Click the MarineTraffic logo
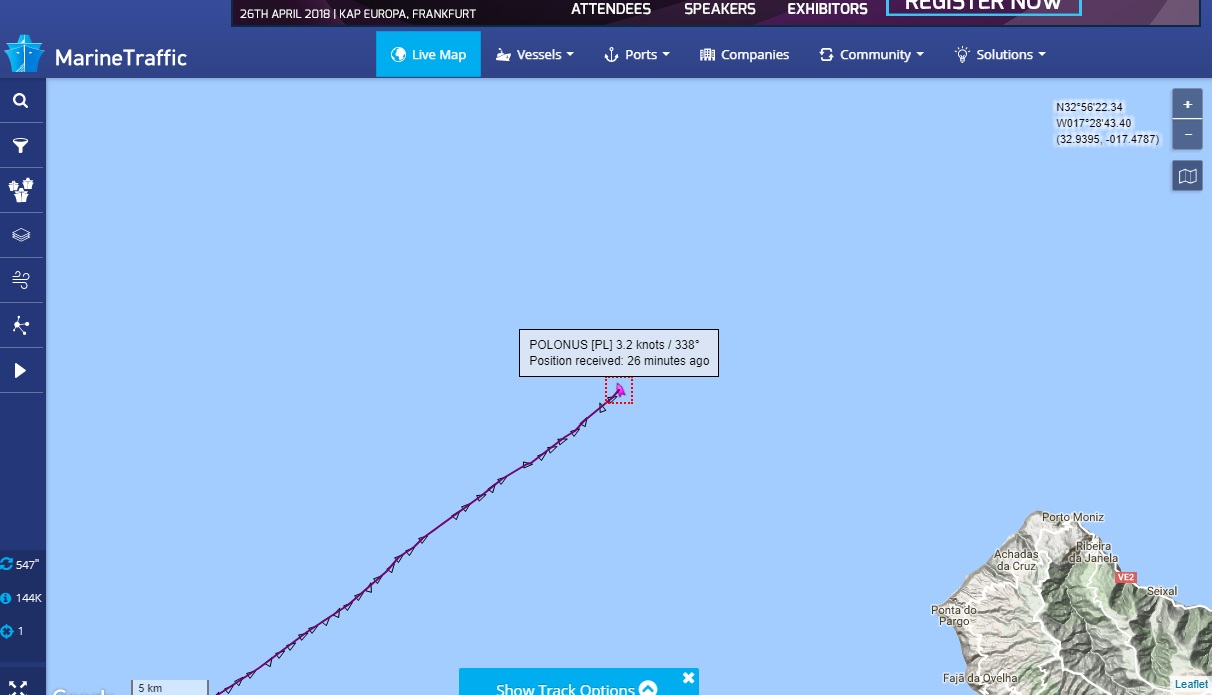The height and width of the screenshot is (695, 1212). coord(96,55)
